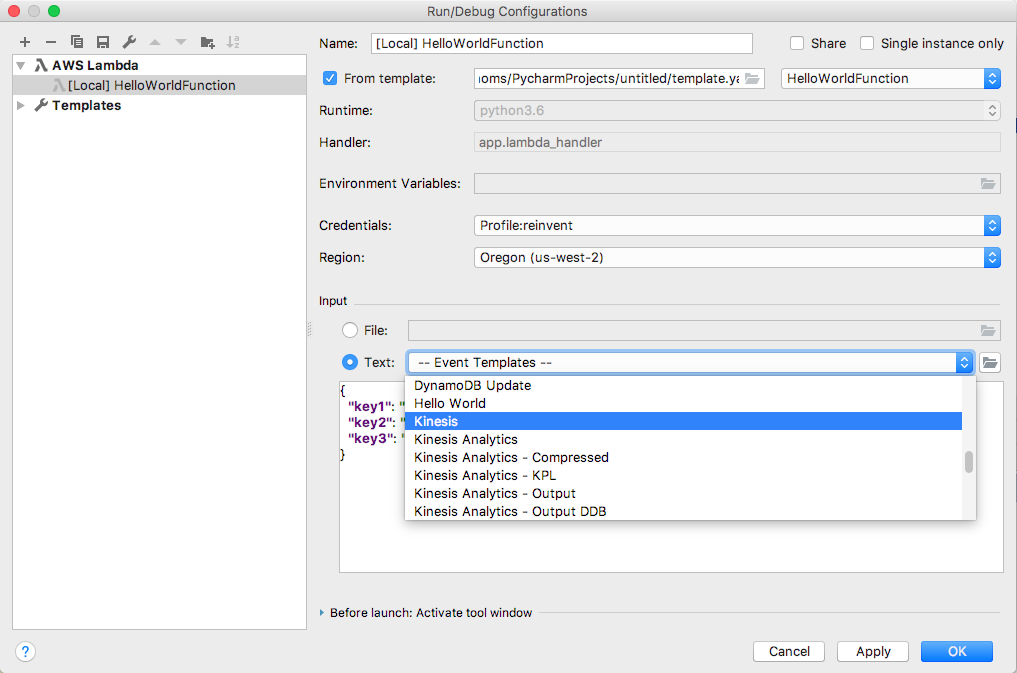Open the wrench icon in the toolbar
Image resolution: width=1017 pixels, height=673 pixels.
129,42
